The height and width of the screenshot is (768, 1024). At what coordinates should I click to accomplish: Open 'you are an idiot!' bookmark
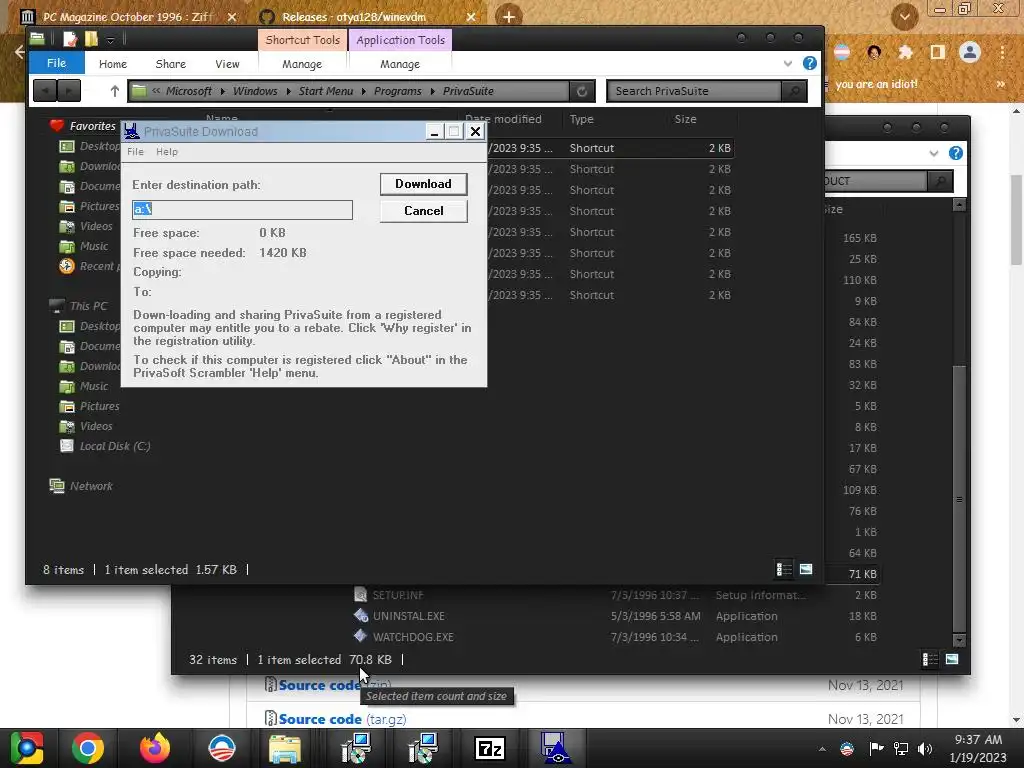coord(876,84)
